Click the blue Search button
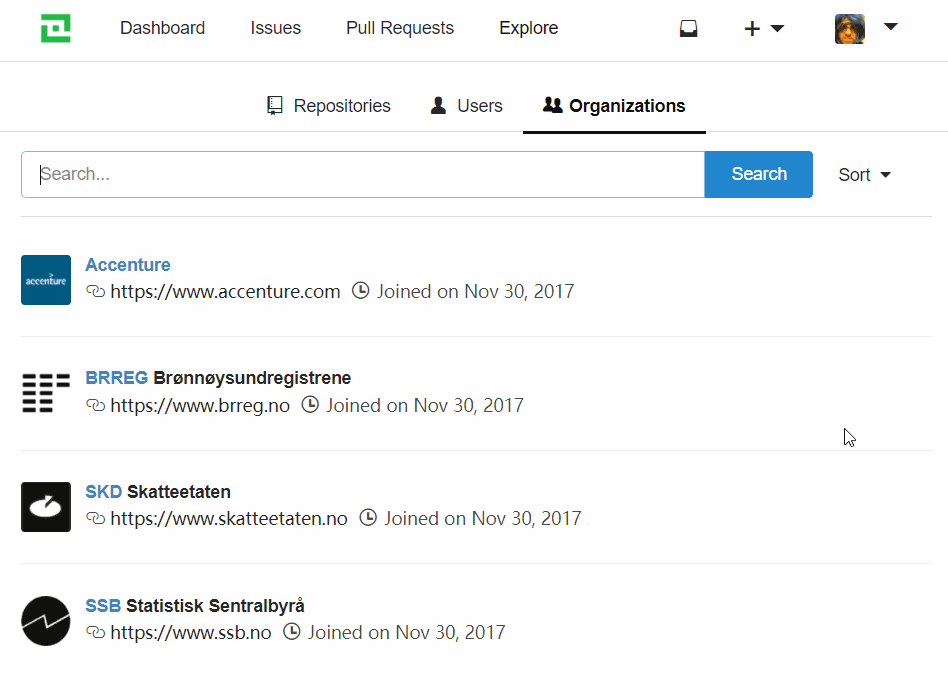Image resolution: width=948 pixels, height=680 pixels. pyautogui.click(x=759, y=174)
